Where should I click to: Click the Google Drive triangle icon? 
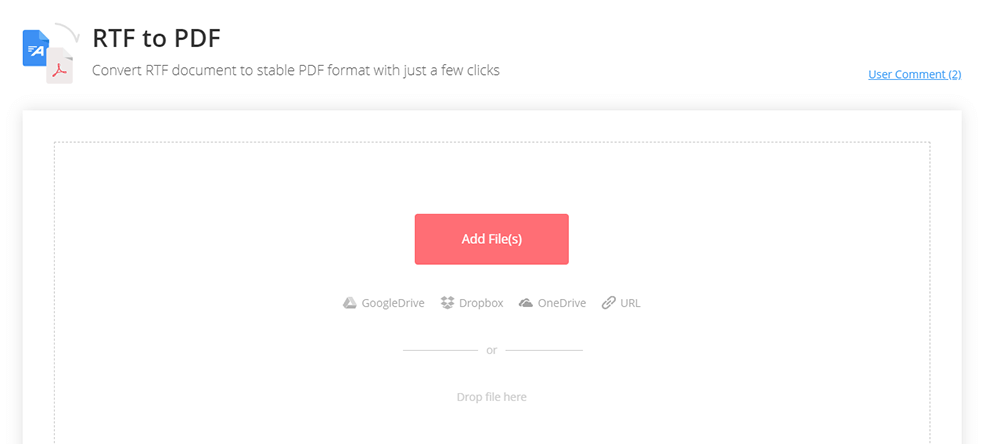pos(350,303)
